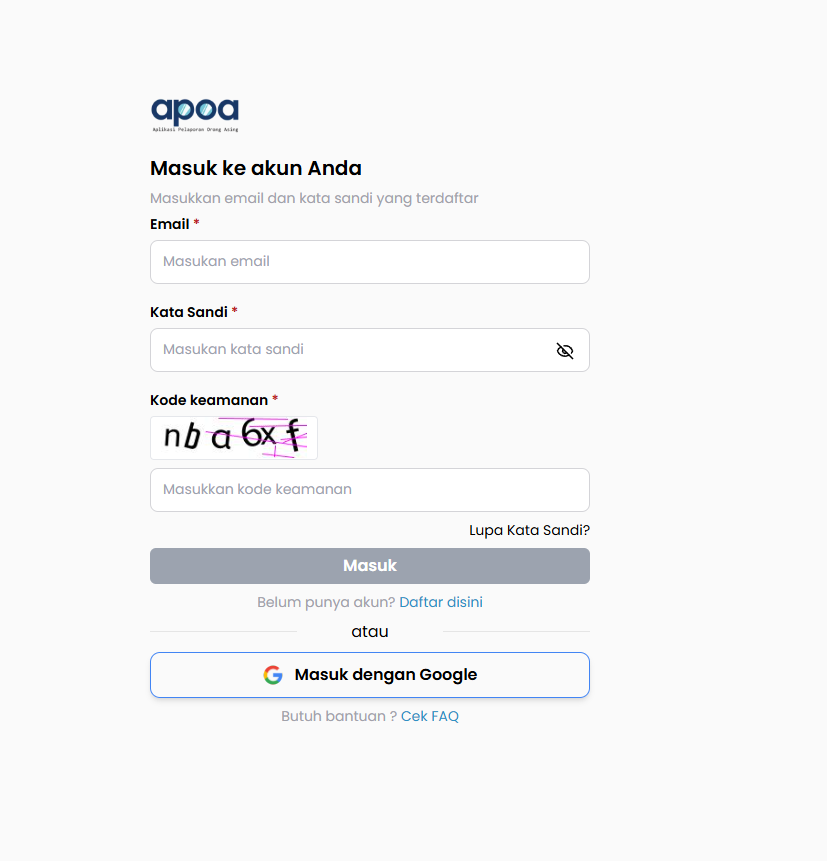Click the Google G icon
827x861 pixels.
click(273, 675)
